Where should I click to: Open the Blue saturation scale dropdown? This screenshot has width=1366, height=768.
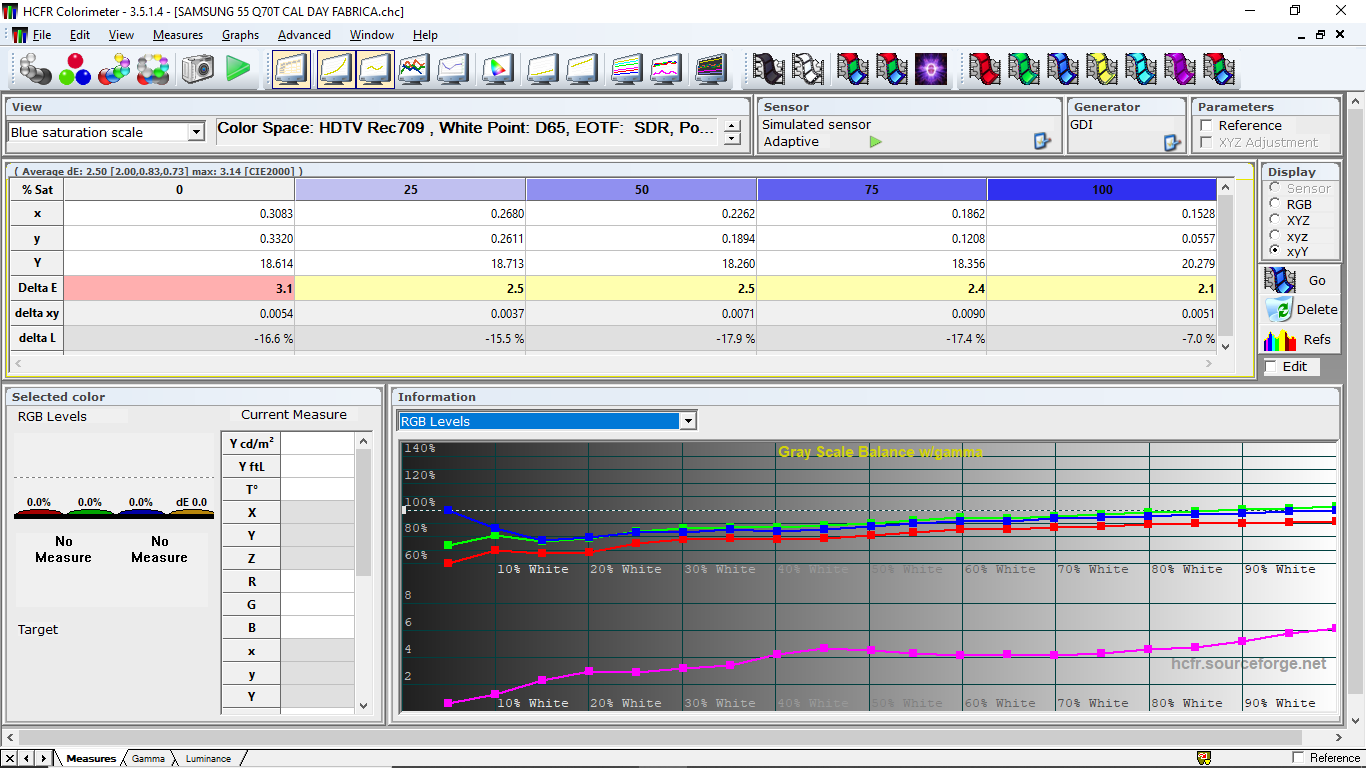196,132
